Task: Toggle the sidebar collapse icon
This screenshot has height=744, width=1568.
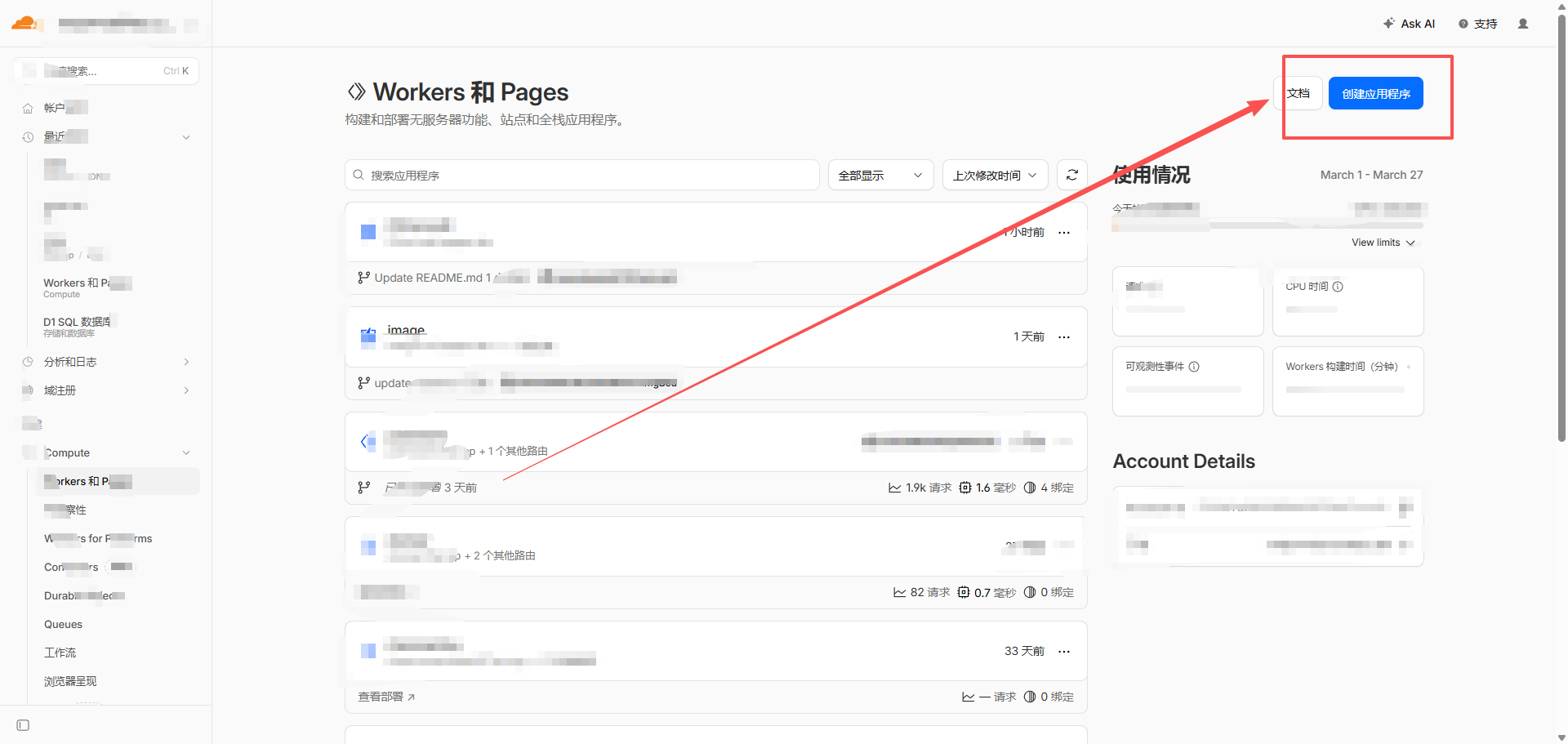Action: (23, 725)
